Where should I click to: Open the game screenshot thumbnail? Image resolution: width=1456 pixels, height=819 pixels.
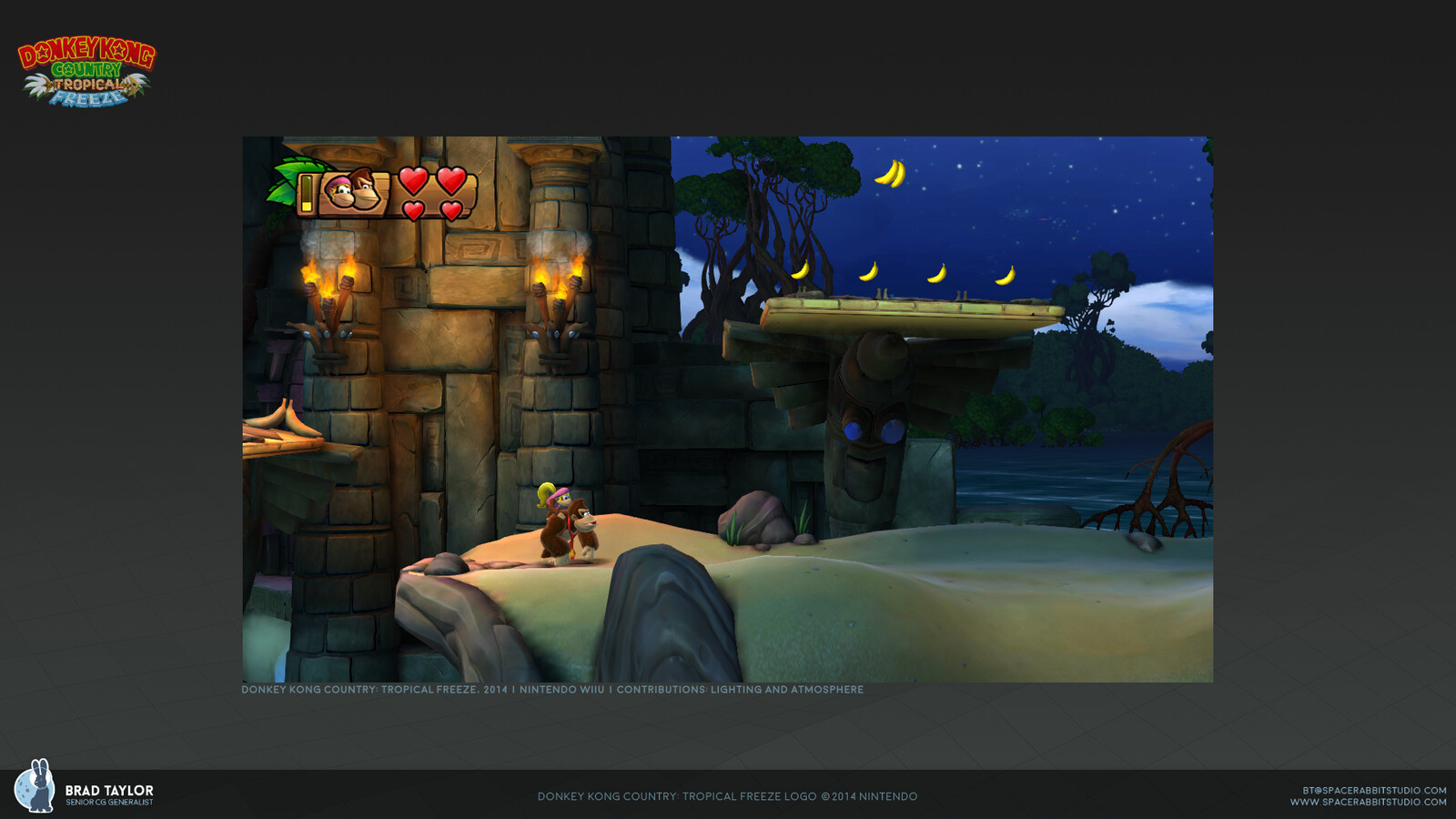(727, 409)
